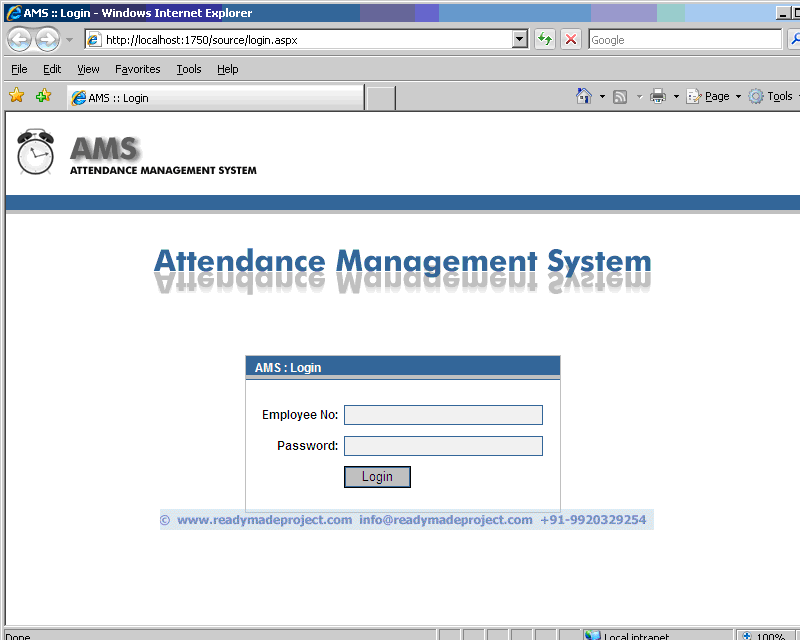Click the page icon in the address bar
Image resolution: width=800 pixels, height=640 pixels.
[x=93, y=39]
